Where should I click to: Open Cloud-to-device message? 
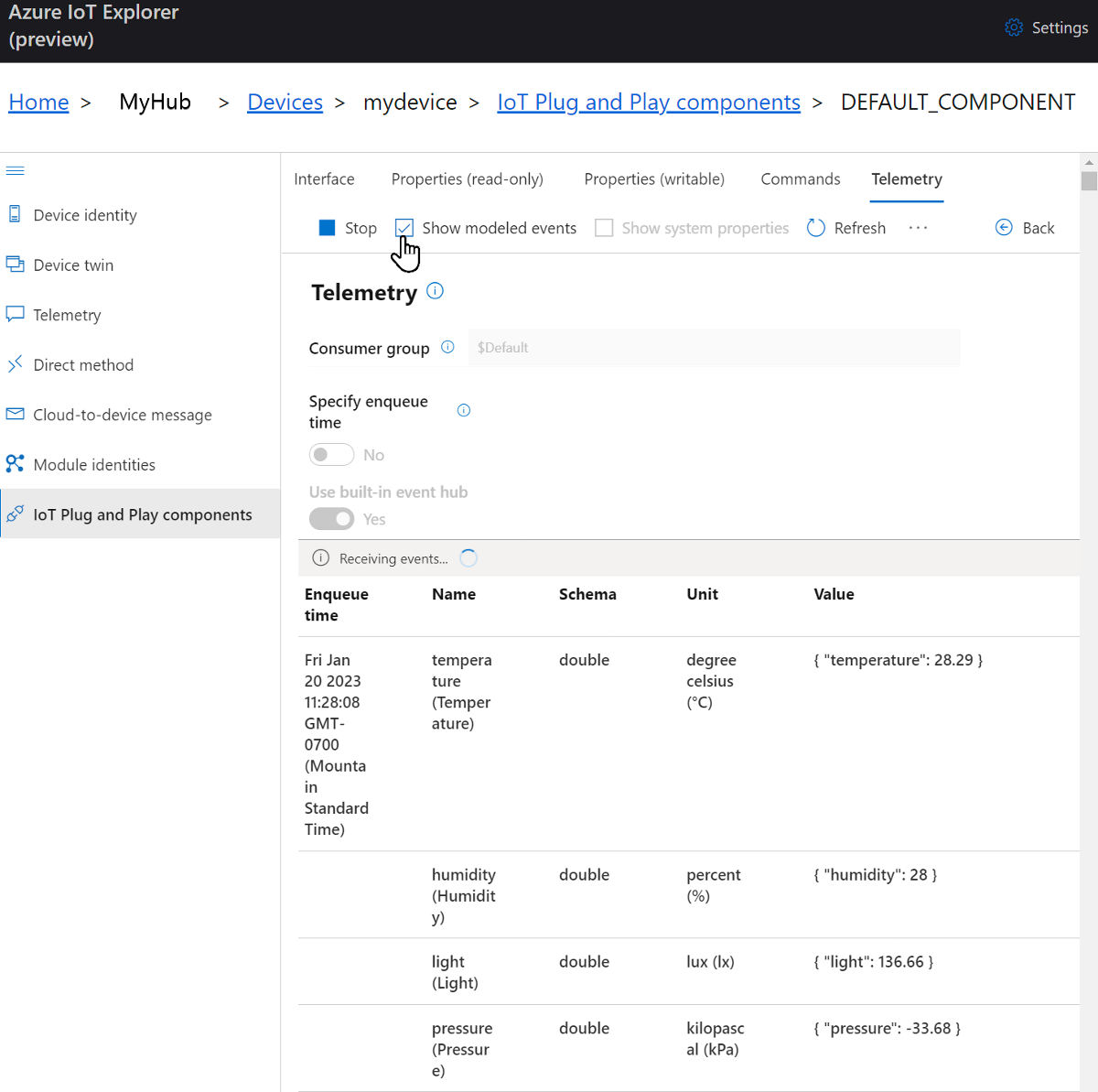(x=121, y=415)
